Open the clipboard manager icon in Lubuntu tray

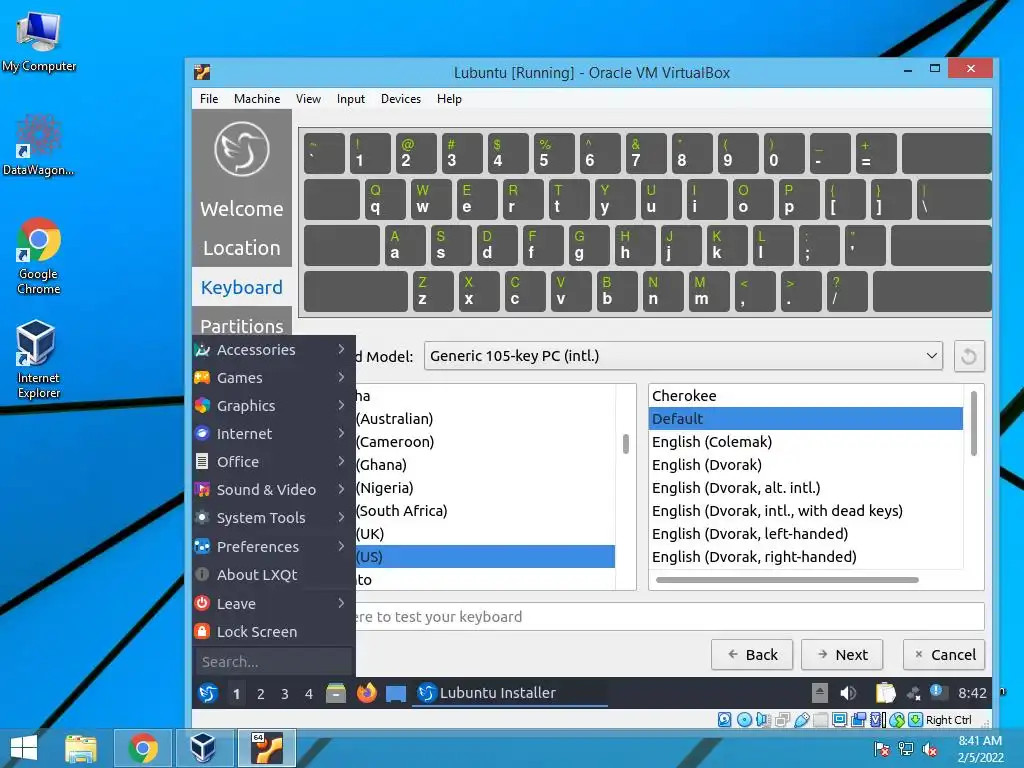click(x=885, y=693)
